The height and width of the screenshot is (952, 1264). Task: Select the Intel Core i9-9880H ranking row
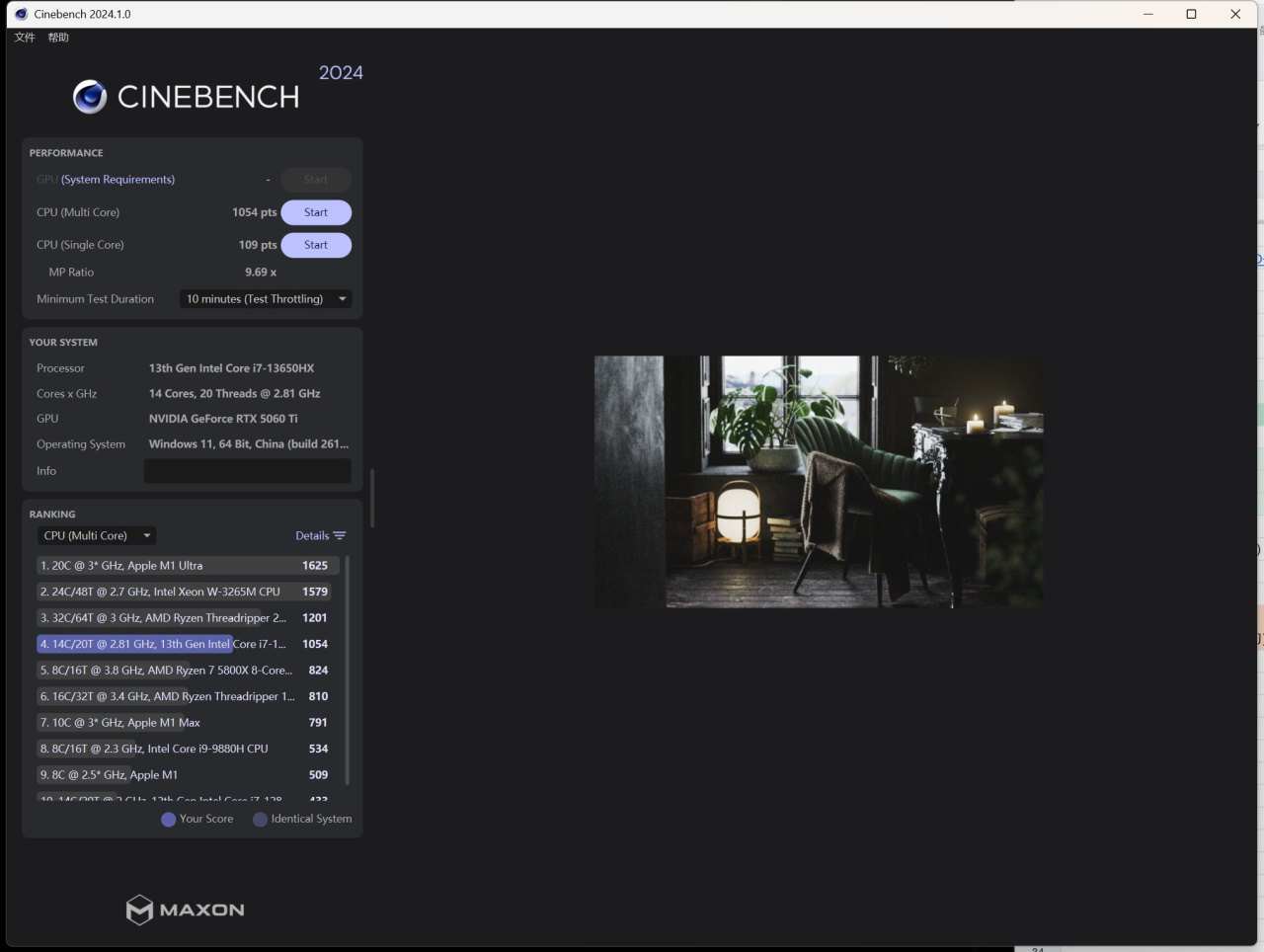coord(188,749)
